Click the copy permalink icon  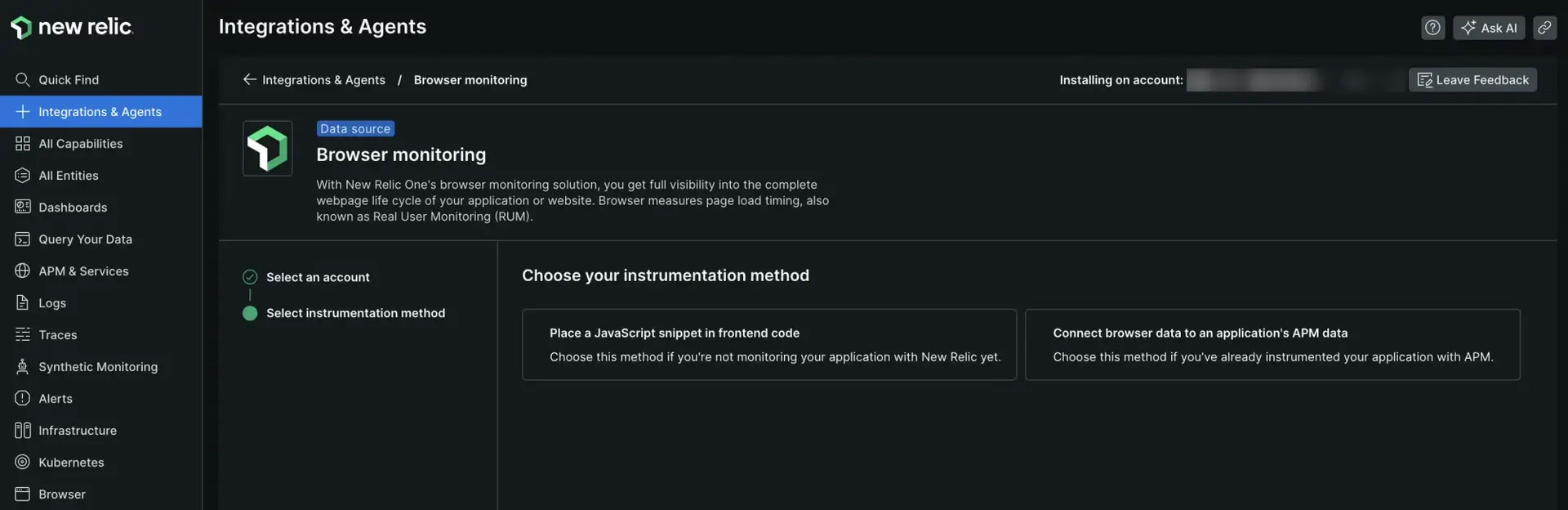(x=1544, y=28)
